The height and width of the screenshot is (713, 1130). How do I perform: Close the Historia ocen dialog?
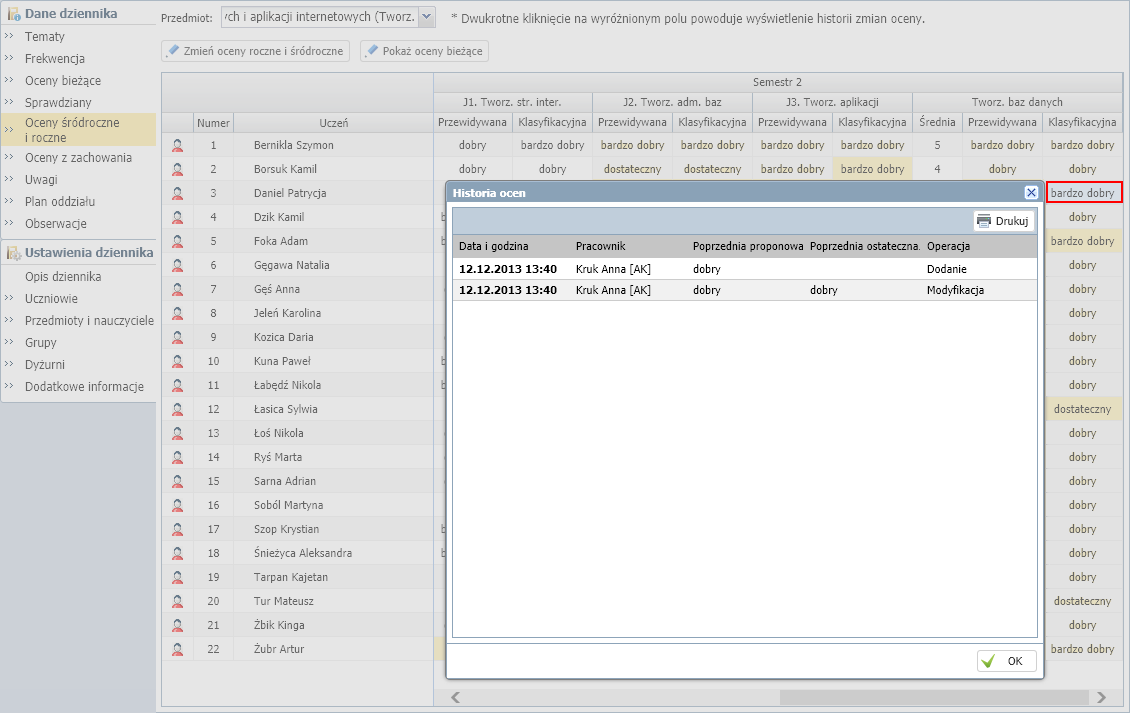click(1031, 192)
